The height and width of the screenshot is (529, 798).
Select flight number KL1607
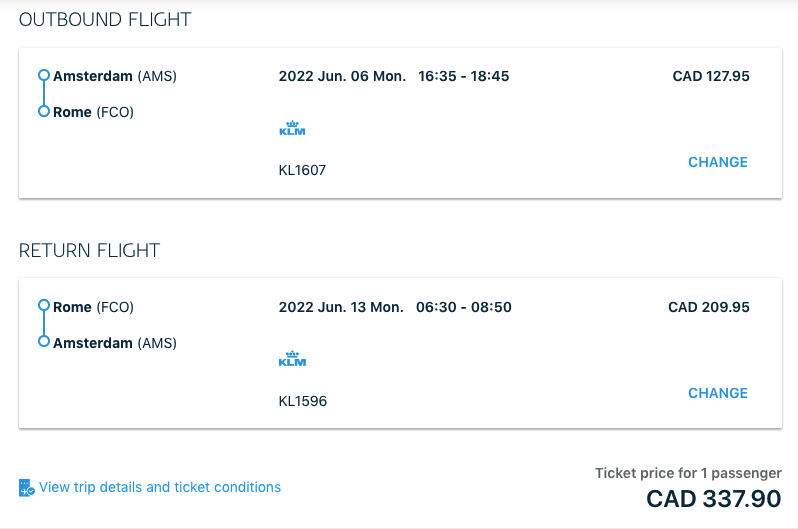302,170
